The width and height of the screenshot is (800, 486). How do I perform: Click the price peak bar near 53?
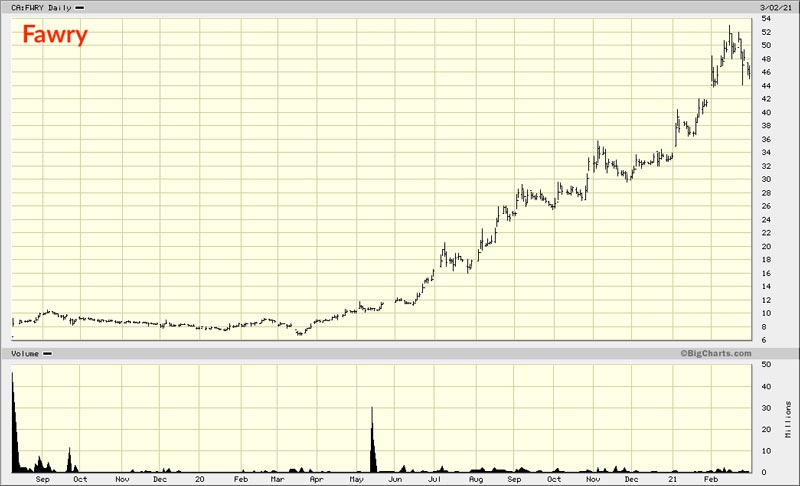tap(730, 36)
